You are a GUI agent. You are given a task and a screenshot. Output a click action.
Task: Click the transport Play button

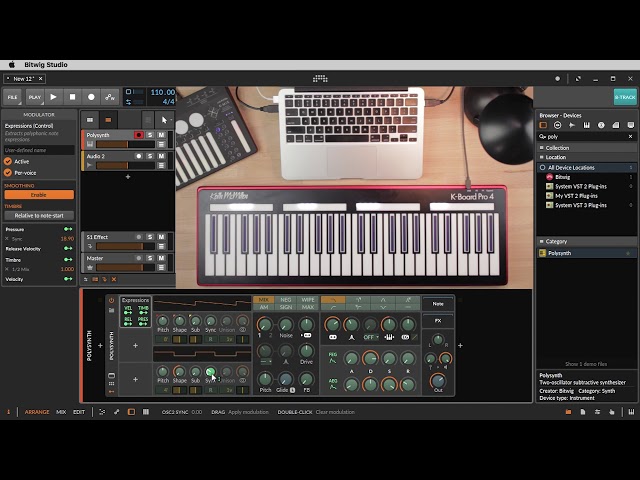click(53, 97)
